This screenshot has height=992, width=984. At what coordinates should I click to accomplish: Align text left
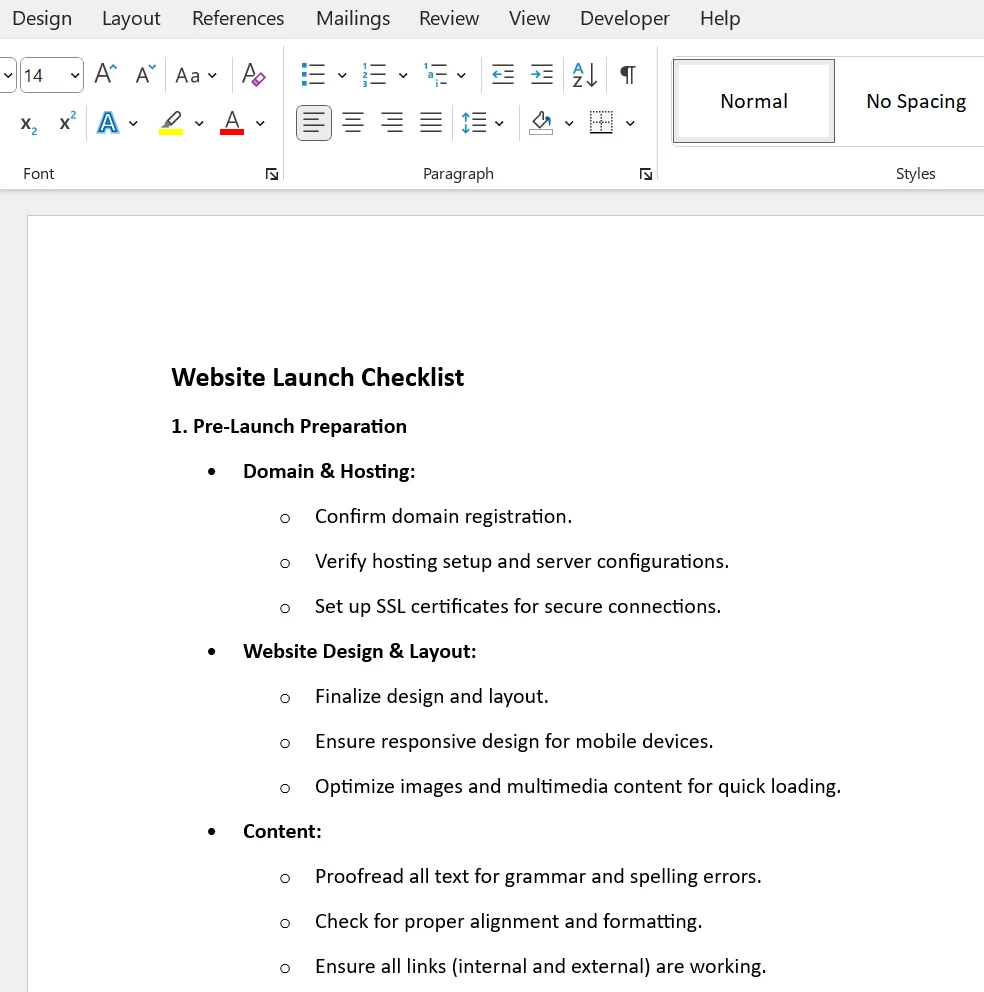point(314,123)
